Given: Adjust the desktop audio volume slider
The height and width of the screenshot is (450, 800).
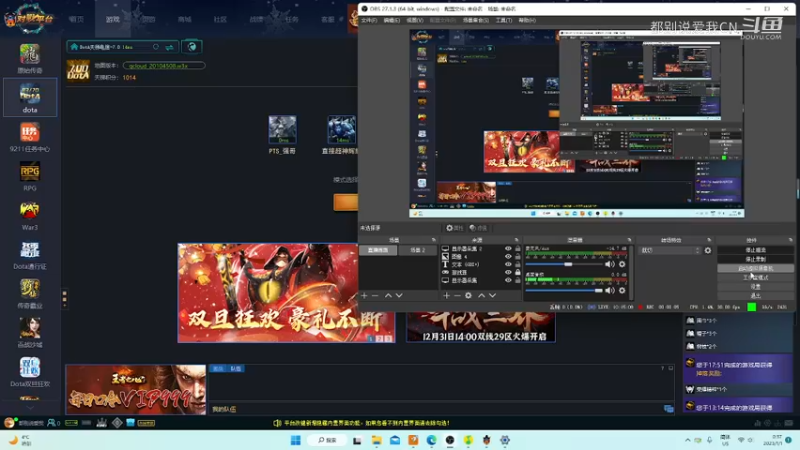Looking at the screenshot, I should 564,290.
